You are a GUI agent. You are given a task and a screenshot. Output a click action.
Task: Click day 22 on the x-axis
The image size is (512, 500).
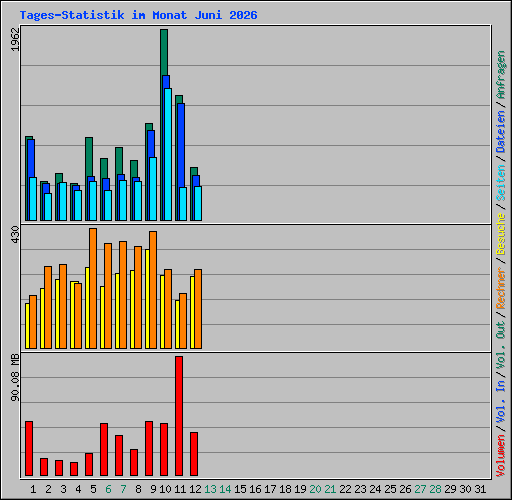coord(345,489)
